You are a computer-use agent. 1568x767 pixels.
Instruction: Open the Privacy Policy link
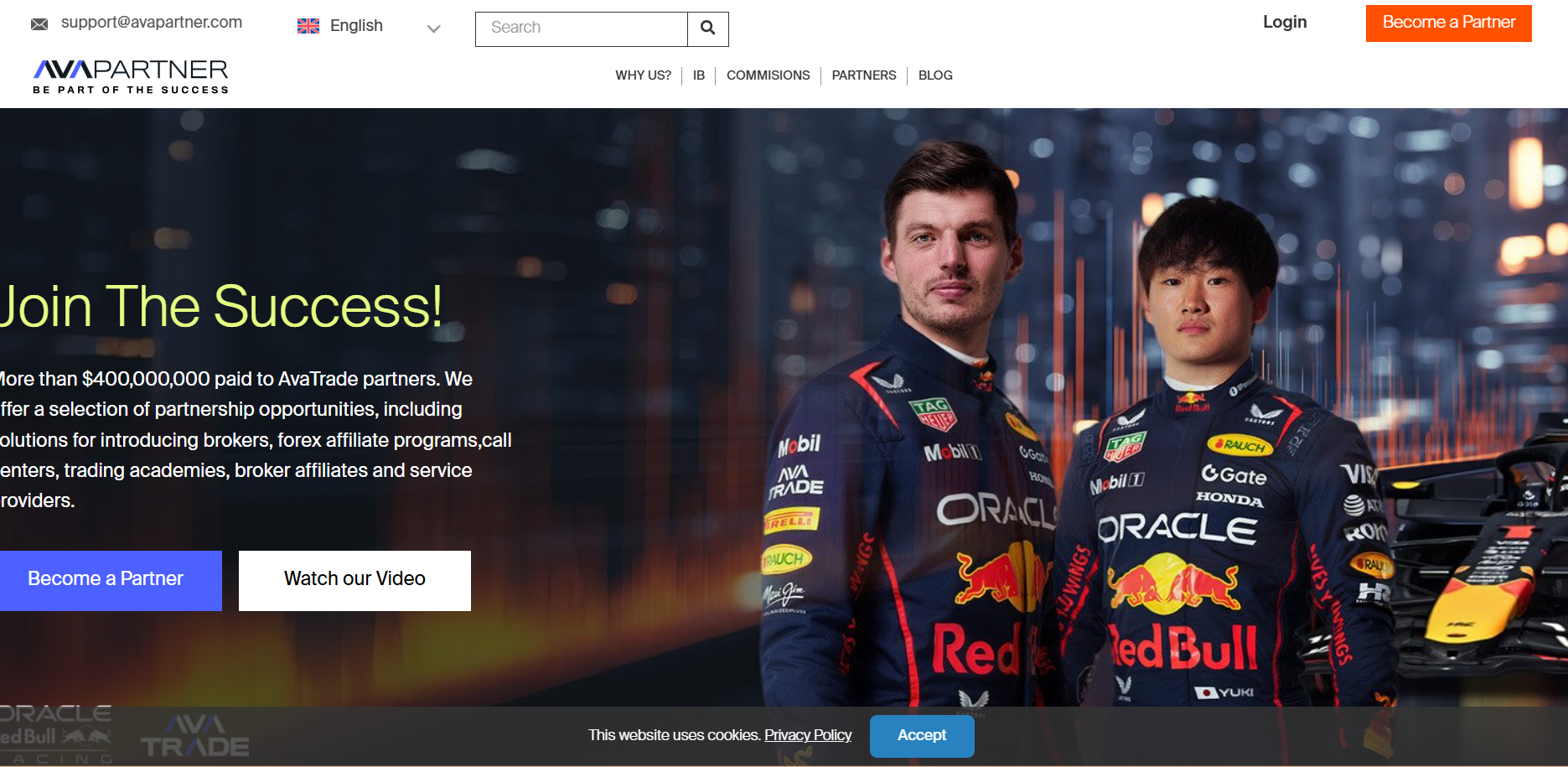tap(808, 735)
